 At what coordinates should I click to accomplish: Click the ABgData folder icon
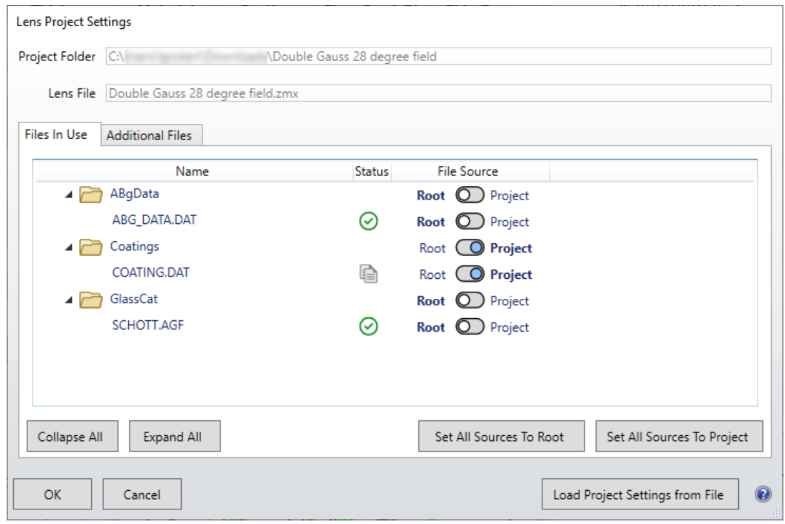[x=92, y=195]
